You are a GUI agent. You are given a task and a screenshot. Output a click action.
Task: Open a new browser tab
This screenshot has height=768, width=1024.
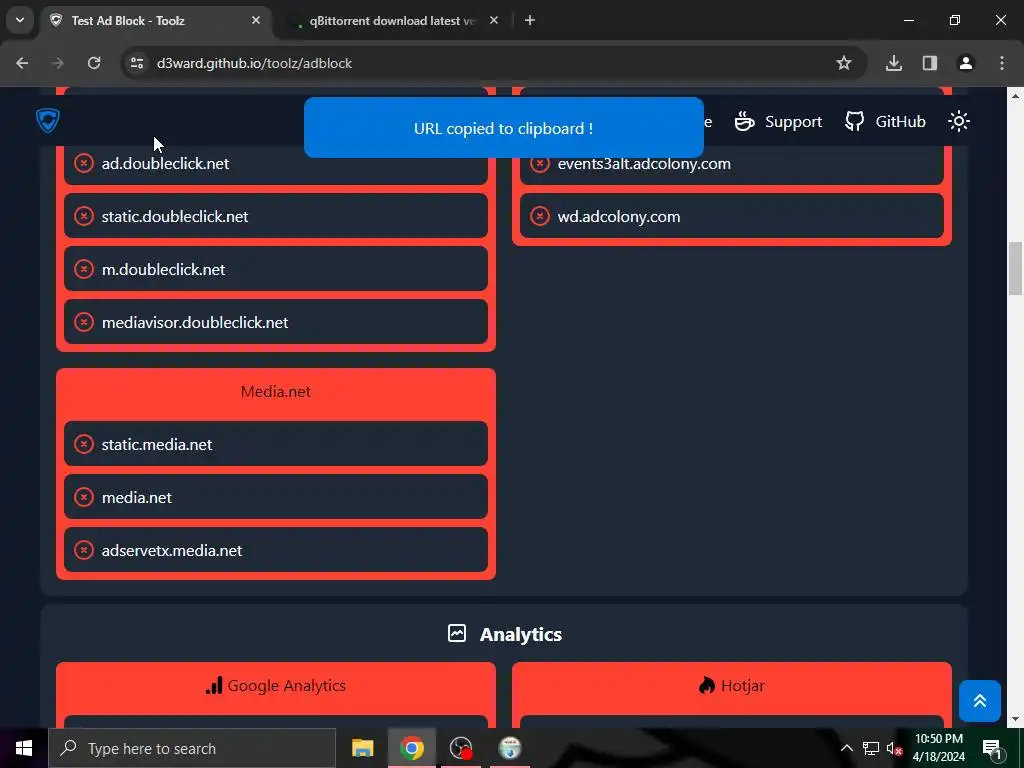click(x=530, y=21)
